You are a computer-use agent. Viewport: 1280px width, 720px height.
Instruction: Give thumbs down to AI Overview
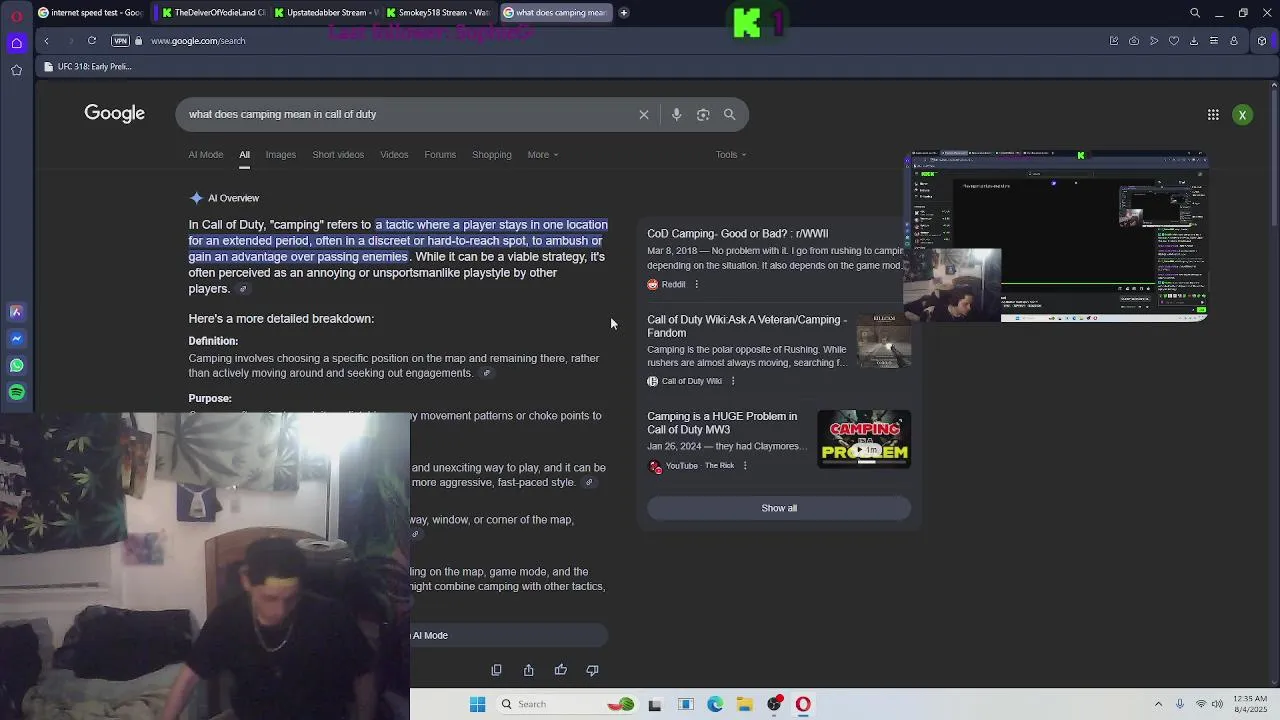592,671
